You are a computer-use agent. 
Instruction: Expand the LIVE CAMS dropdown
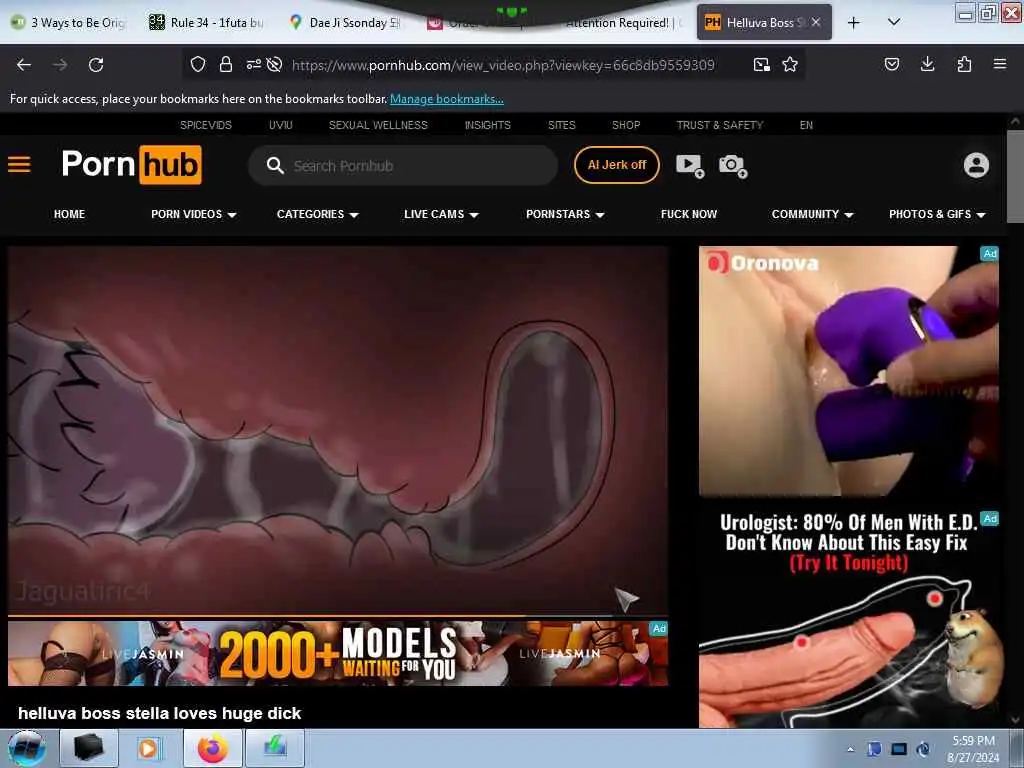click(441, 214)
